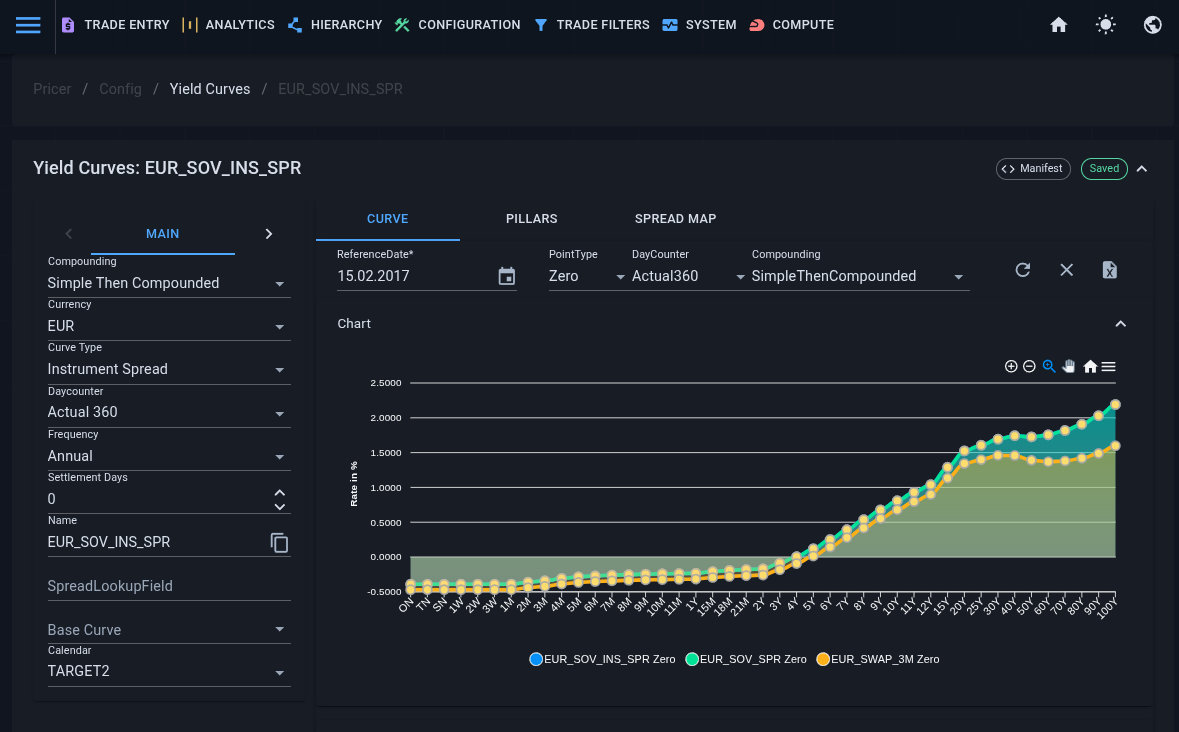Zoom in on the chart
Viewport: 1179px width, 732px height.
[x=1011, y=366]
